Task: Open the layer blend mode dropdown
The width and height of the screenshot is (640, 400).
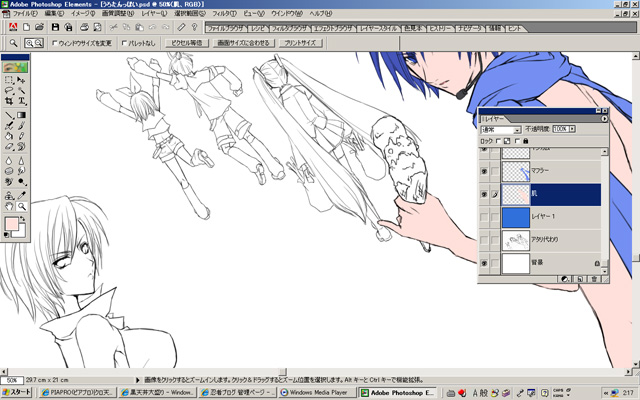Action: click(501, 130)
